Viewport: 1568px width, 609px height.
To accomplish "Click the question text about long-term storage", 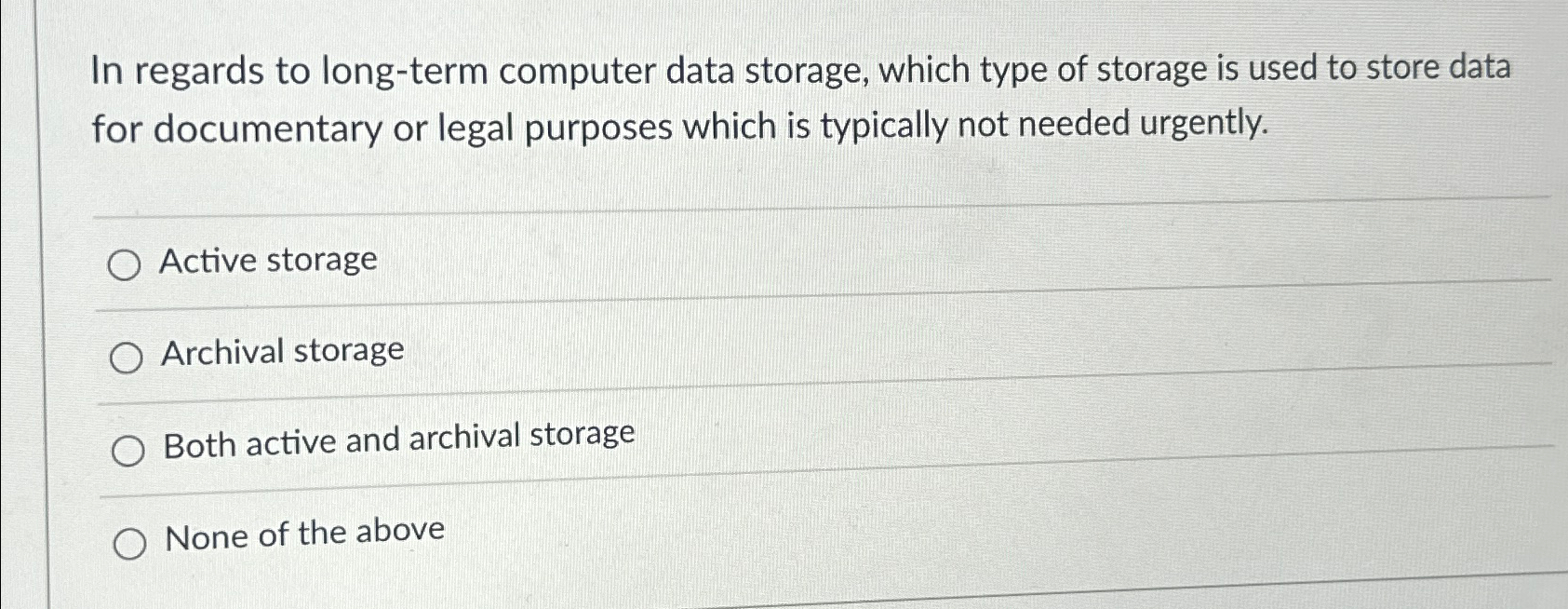I will (707, 98).
